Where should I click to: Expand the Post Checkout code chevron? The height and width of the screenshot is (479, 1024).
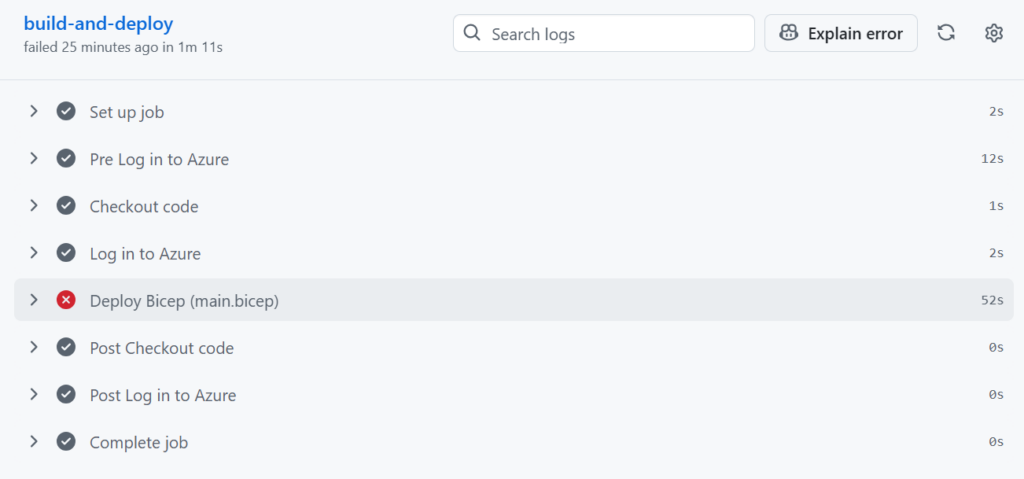coord(34,347)
